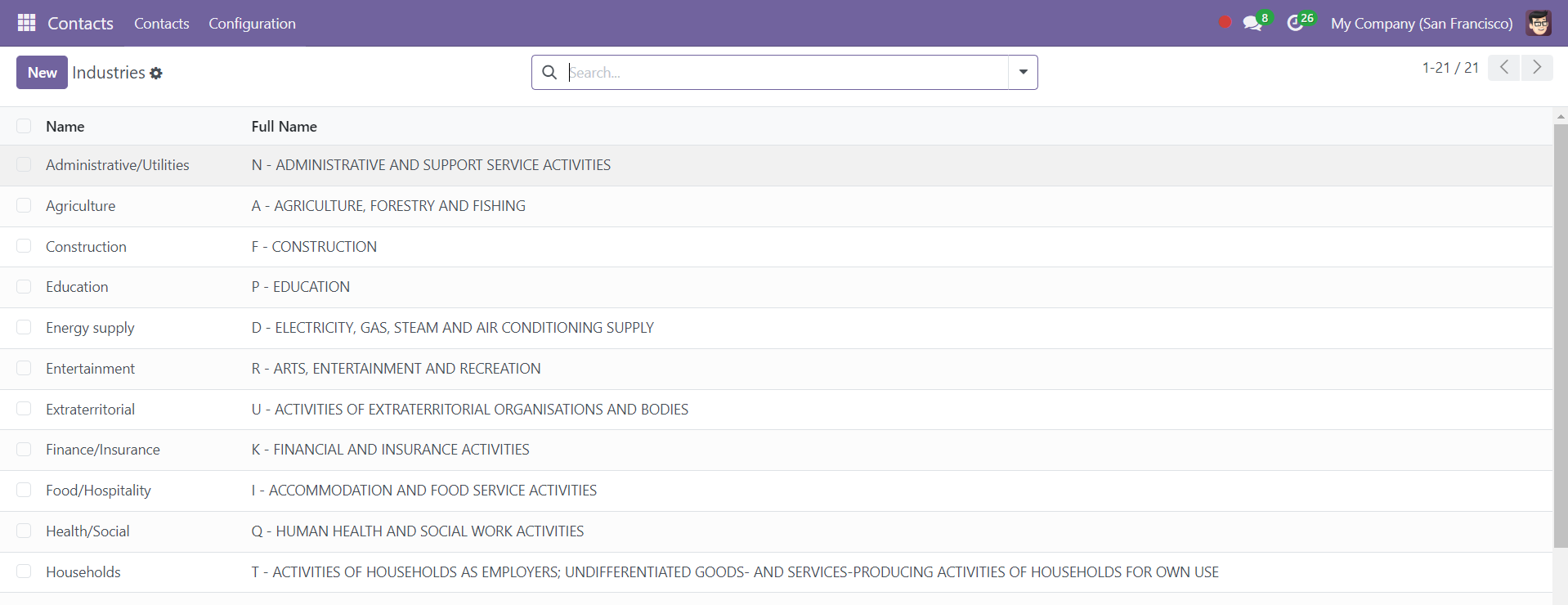Image resolution: width=1568 pixels, height=605 pixels.
Task: Sort by the Full Name column header
Action: [x=284, y=127]
